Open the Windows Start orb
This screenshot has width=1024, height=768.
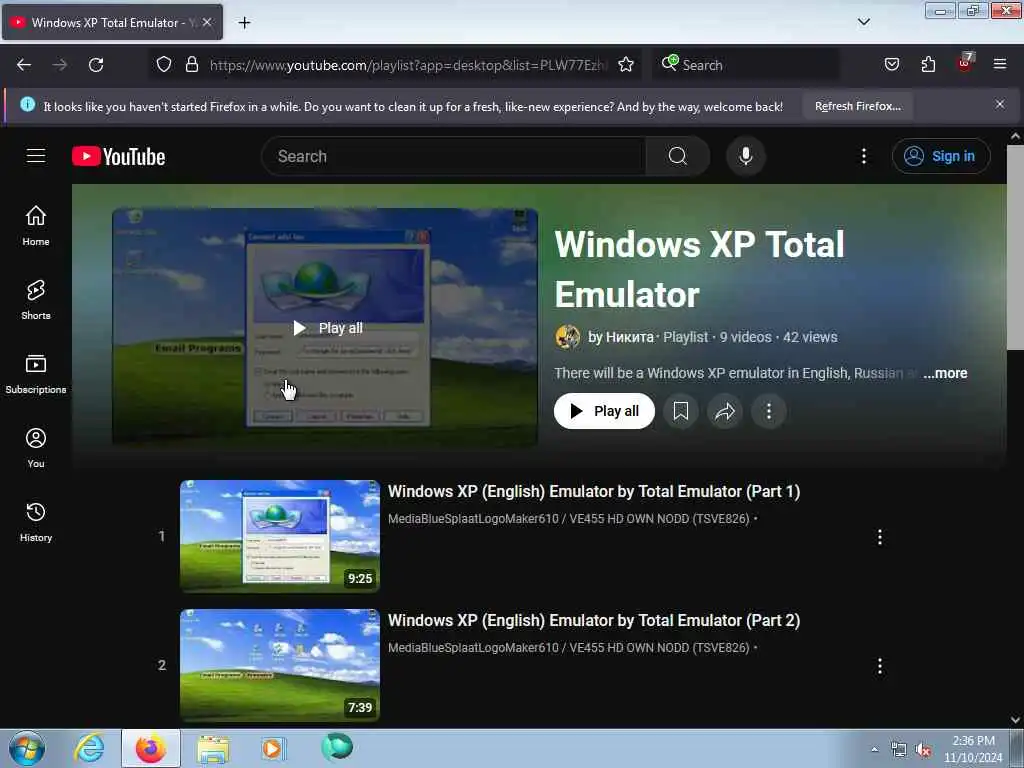[x=27, y=748]
